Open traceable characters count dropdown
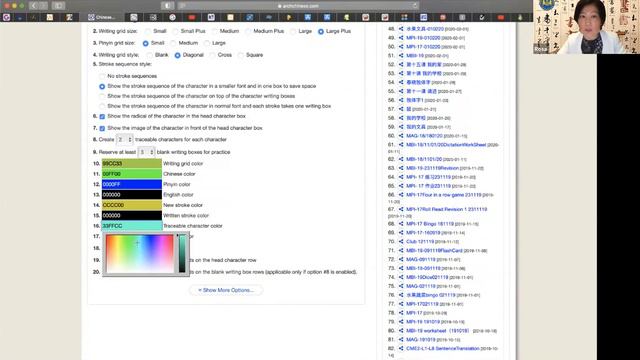Viewport: 640px width, 360px height. [124, 140]
